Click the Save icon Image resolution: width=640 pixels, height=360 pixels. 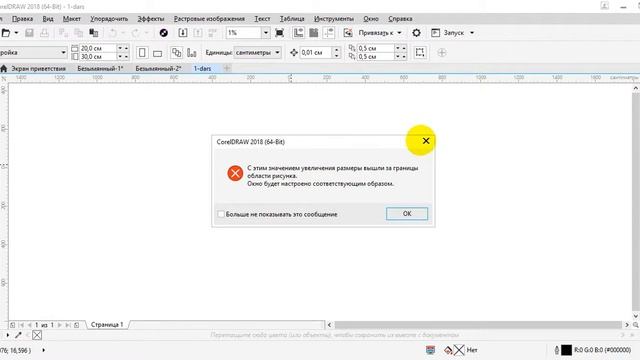click(x=29, y=33)
